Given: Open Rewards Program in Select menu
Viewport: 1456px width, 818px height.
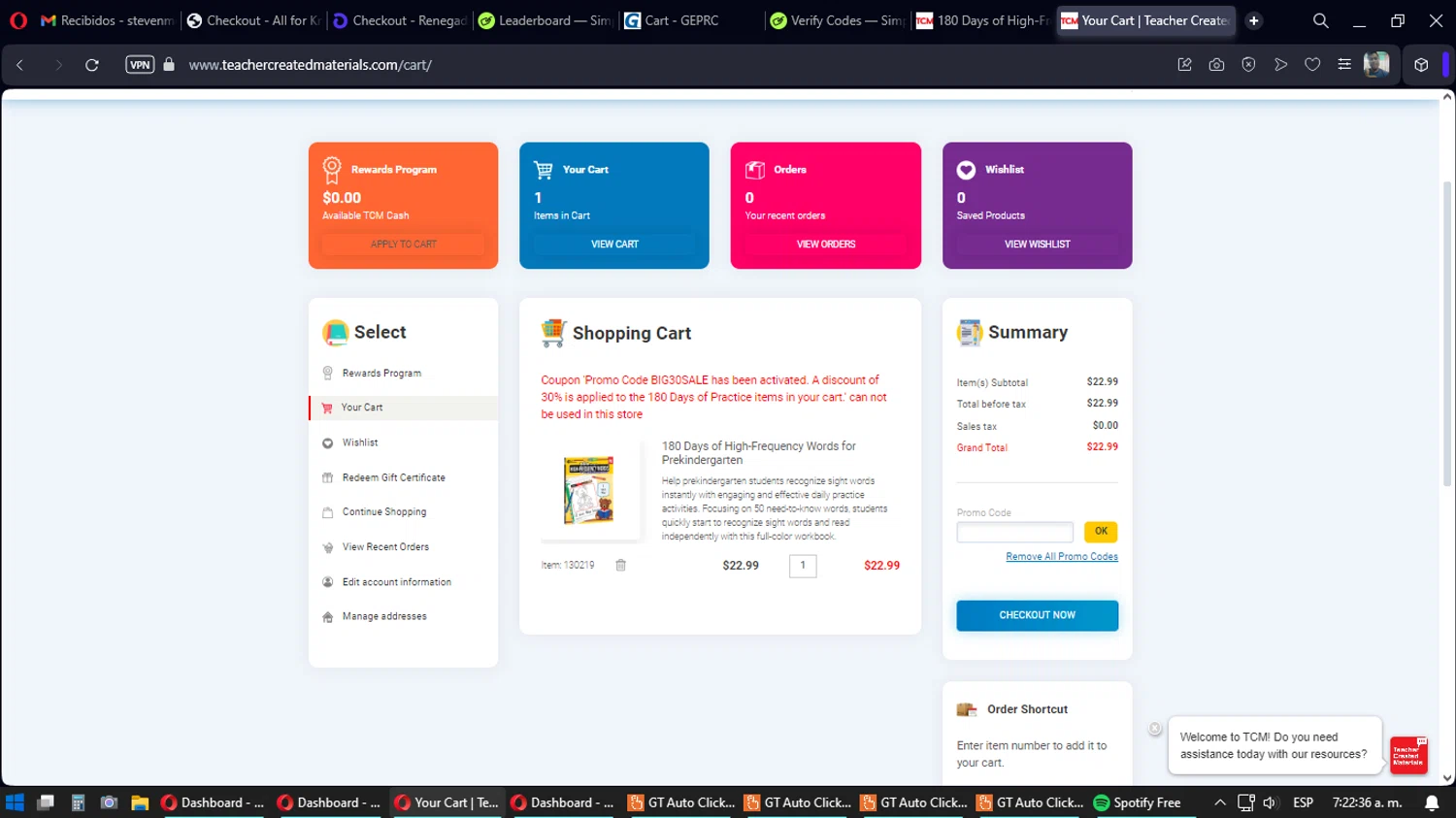Looking at the screenshot, I should [x=381, y=374].
